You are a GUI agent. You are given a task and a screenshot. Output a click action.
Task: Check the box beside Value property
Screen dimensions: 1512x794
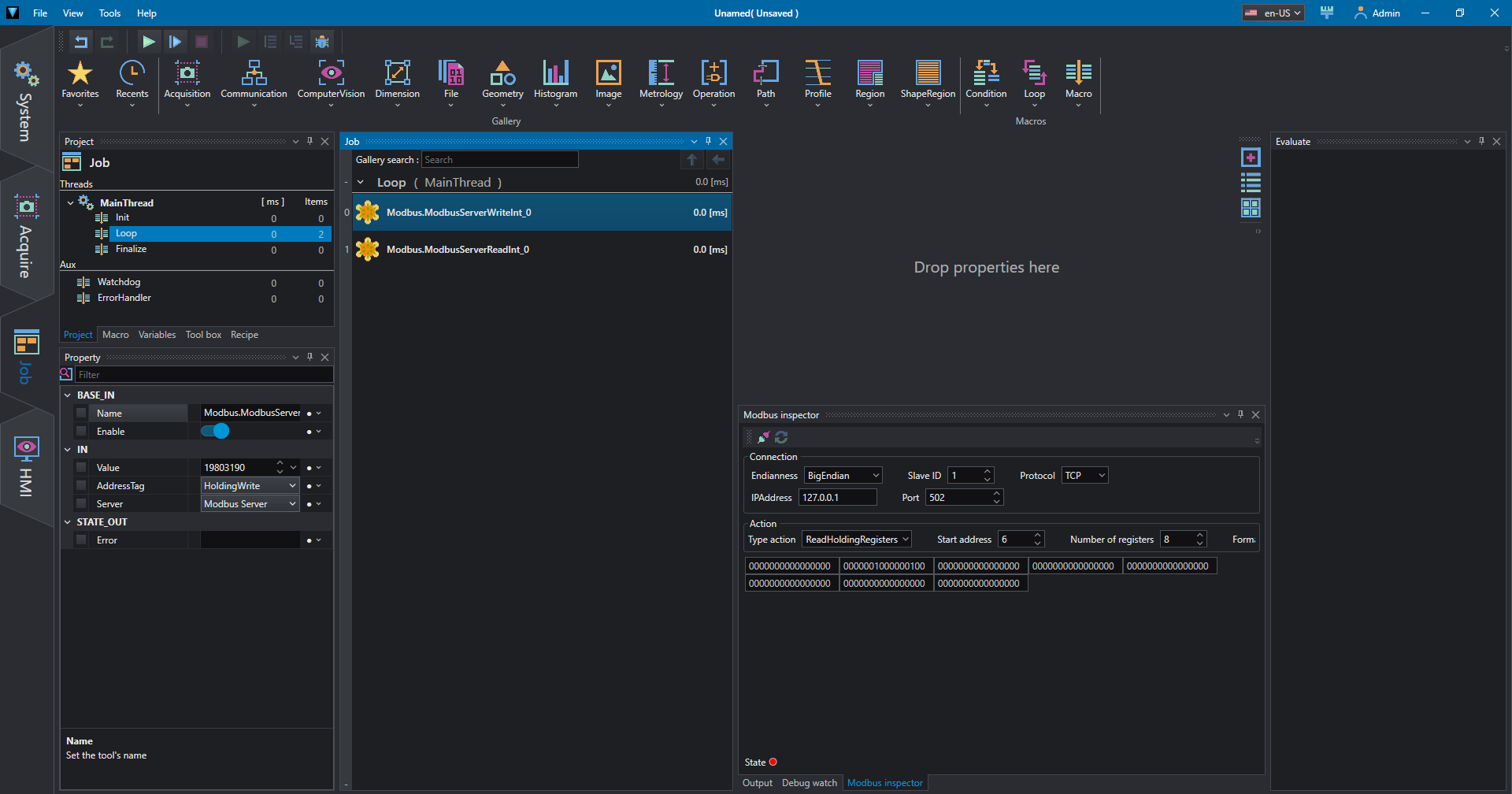(x=81, y=468)
